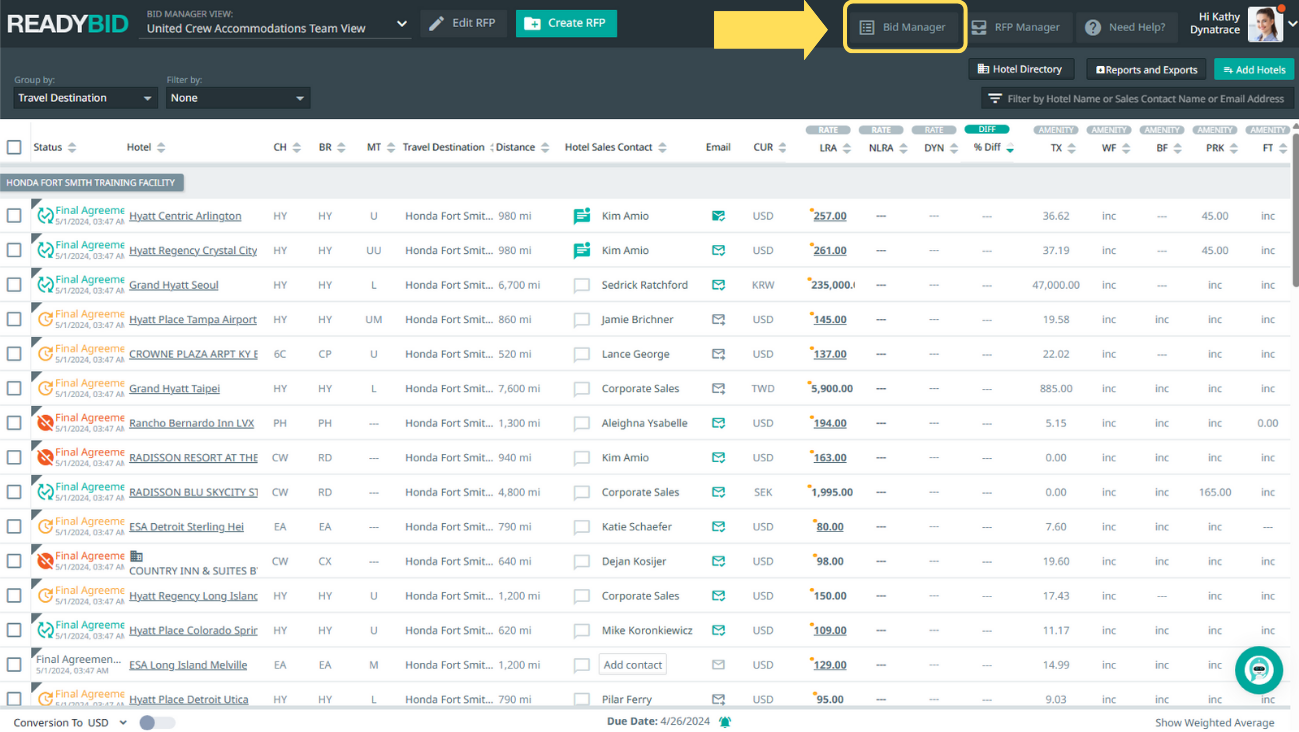Click the Create RFP button
1299x732 pixels.
pyautogui.click(x=566, y=23)
